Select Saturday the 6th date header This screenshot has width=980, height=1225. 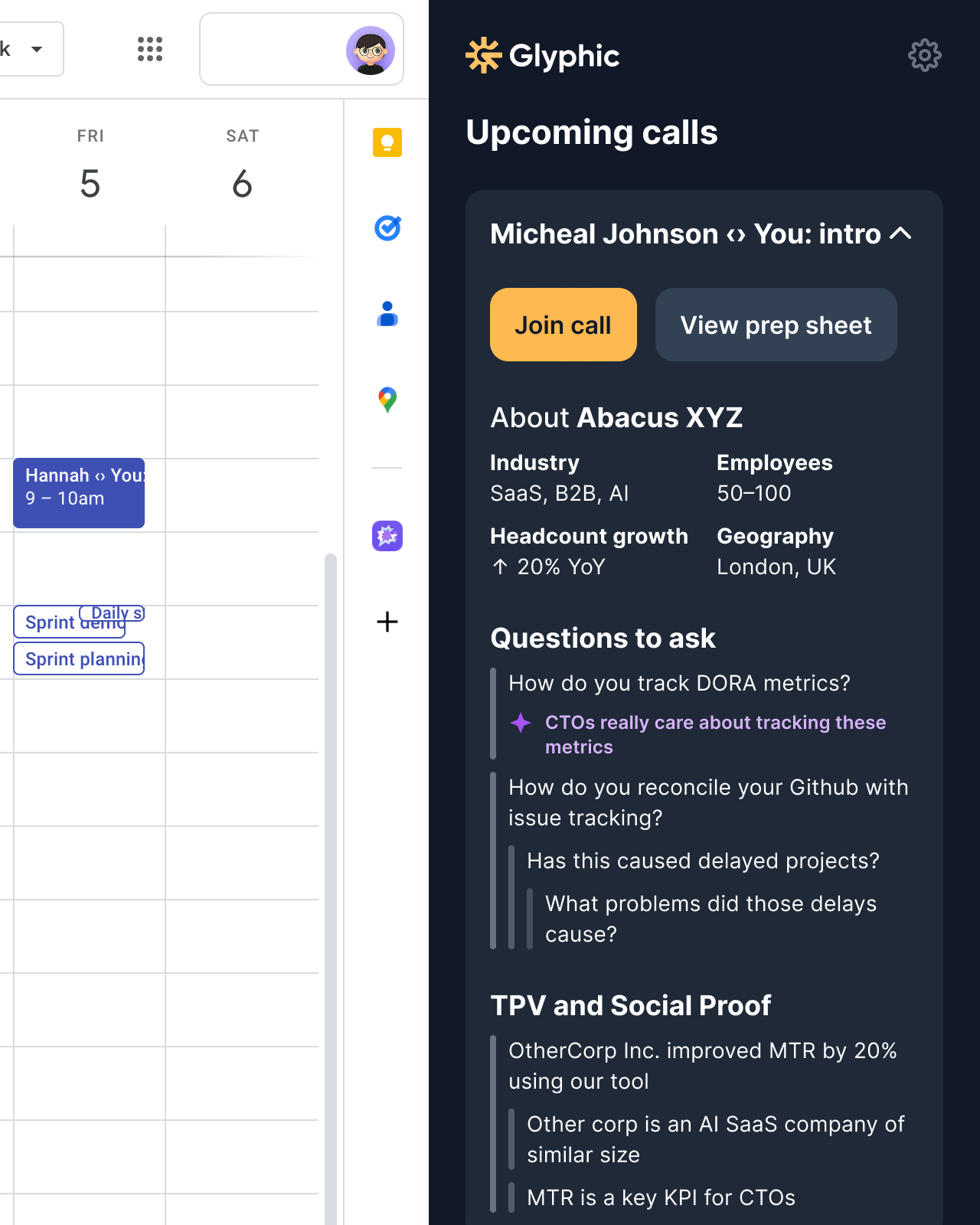tap(242, 184)
